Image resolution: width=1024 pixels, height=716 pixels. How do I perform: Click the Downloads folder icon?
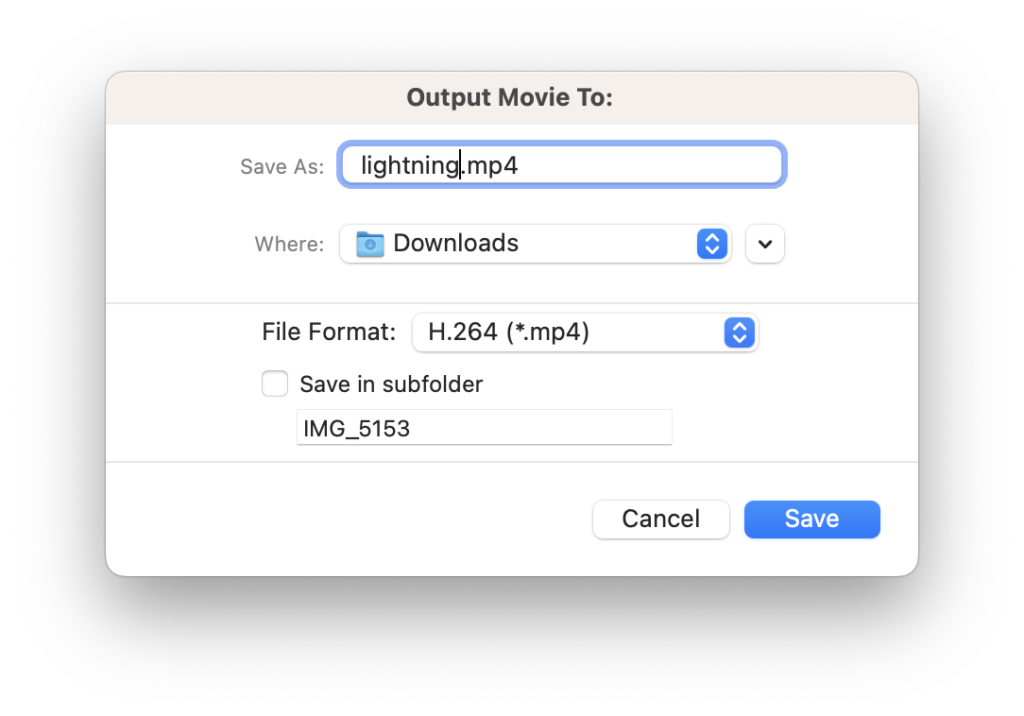370,244
